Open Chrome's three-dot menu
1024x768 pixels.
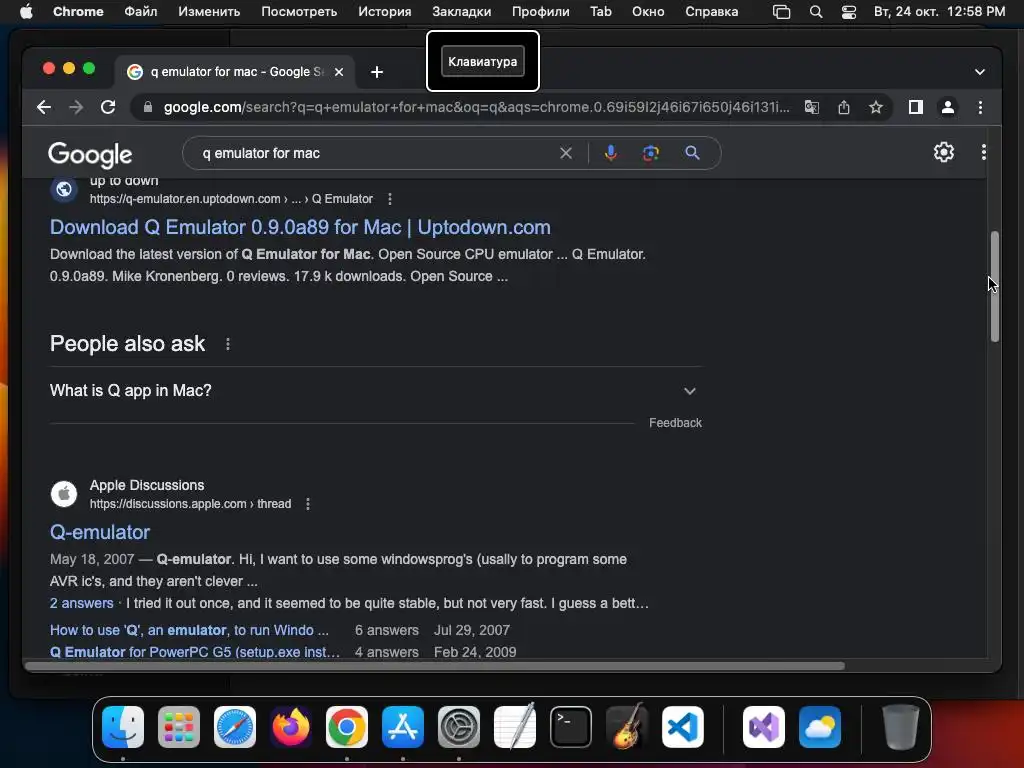pyautogui.click(x=980, y=107)
